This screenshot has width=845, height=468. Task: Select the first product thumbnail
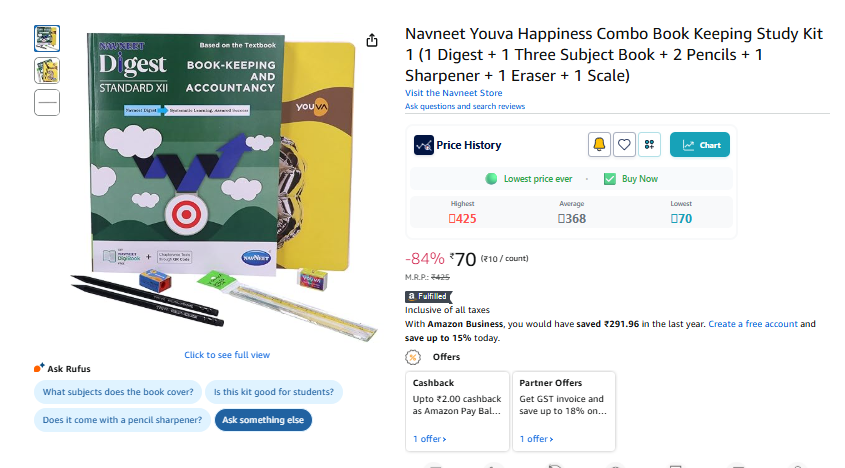(47, 39)
